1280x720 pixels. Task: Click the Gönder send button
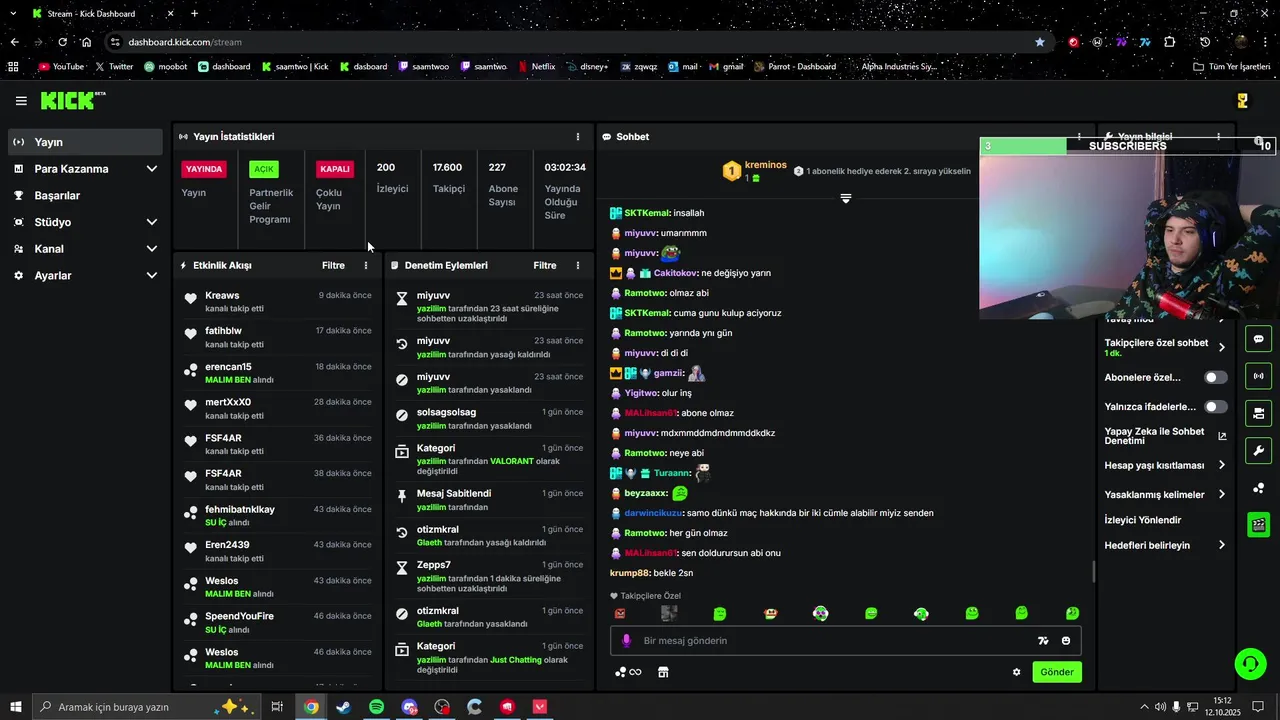pyautogui.click(x=1057, y=672)
